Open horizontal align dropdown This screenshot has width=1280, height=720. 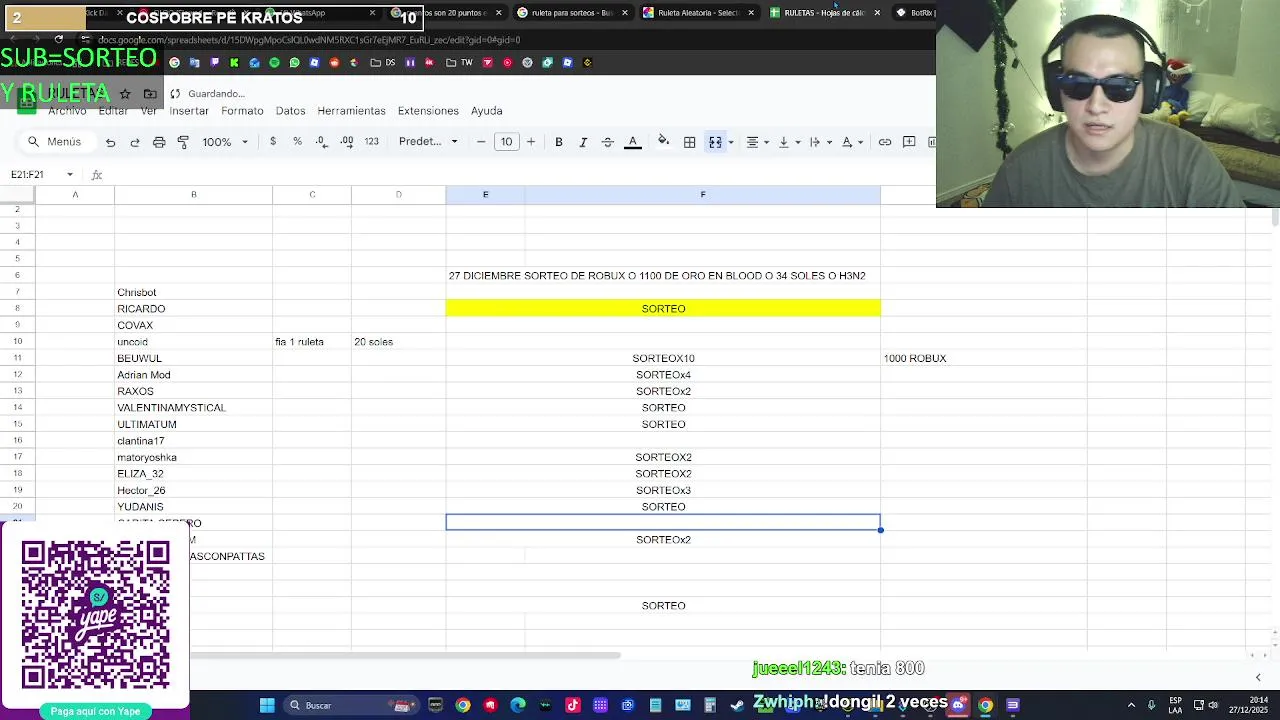(x=757, y=142)
